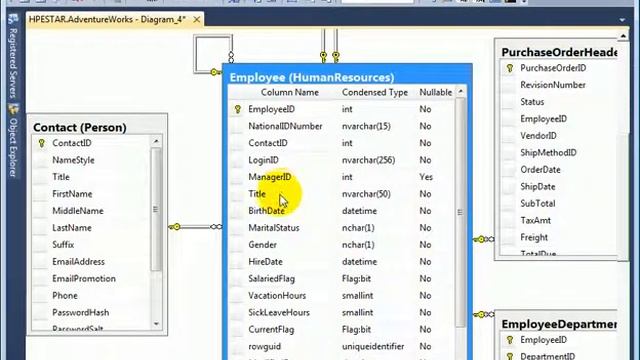Select RevisionNumber column in PurchaseOrderHeader
640x360 pixels.
(x=553, y=85)
